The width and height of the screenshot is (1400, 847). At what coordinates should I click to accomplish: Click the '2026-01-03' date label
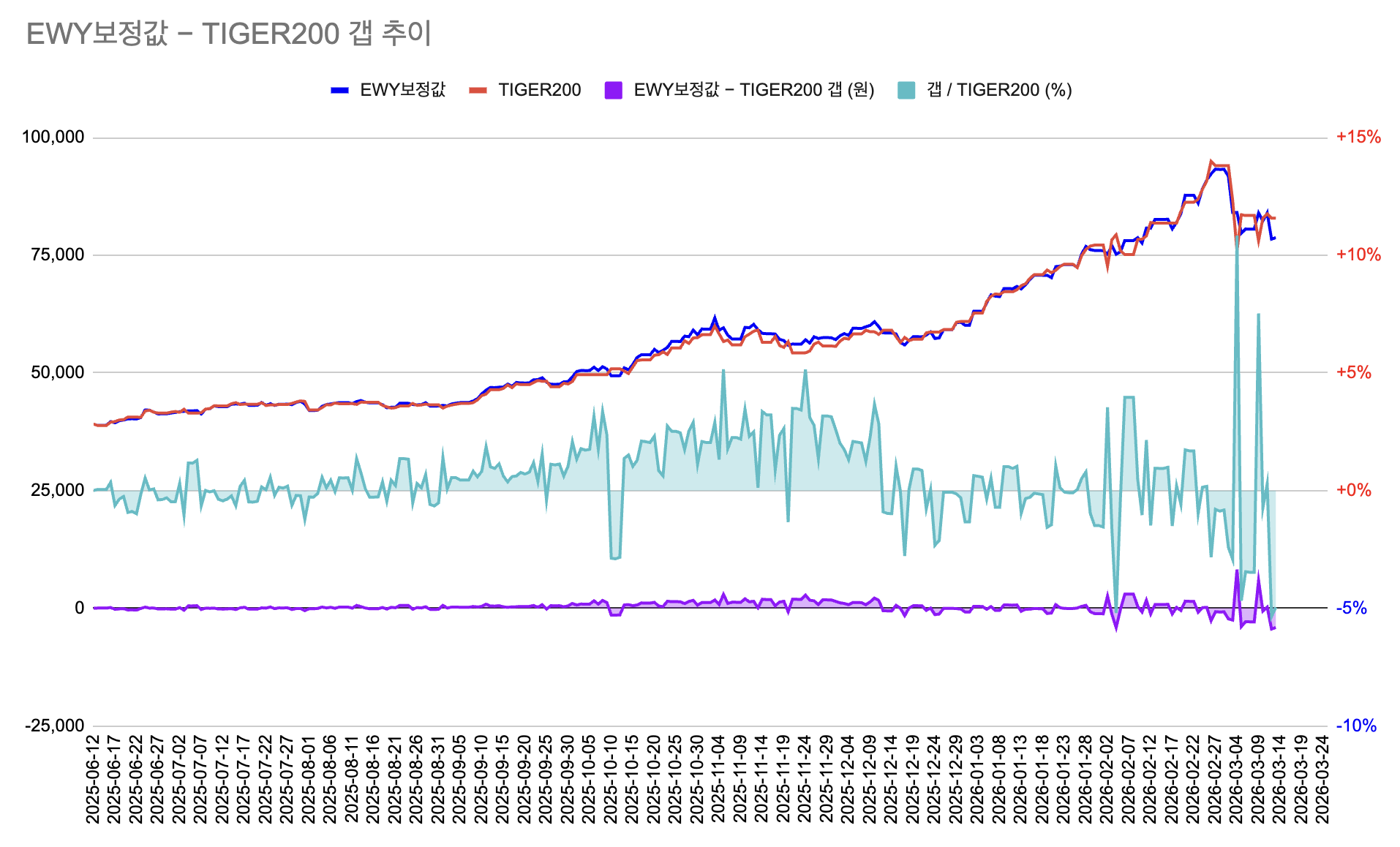[x=977, y=780]
